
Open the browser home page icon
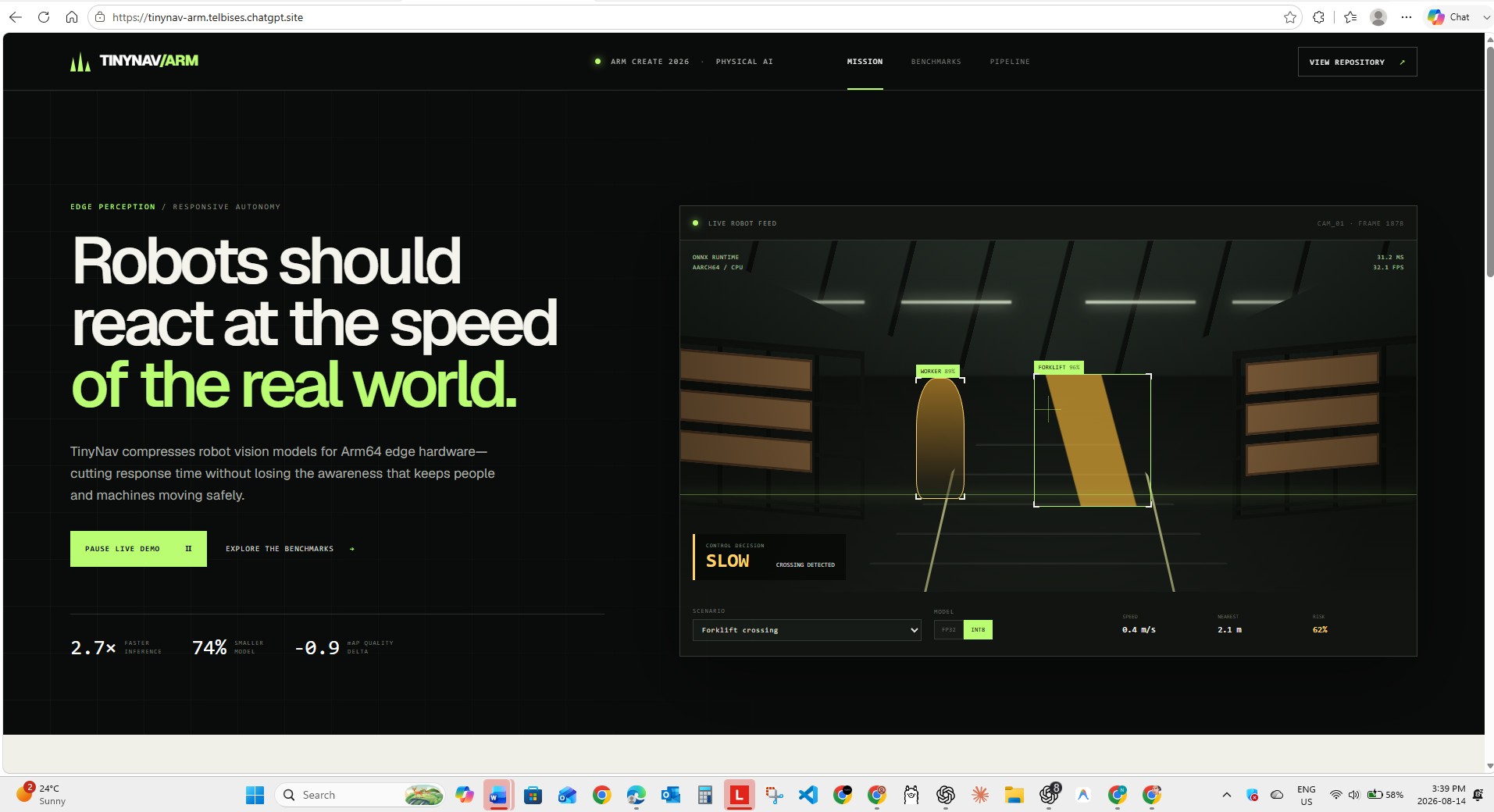[x=72, y=17]
